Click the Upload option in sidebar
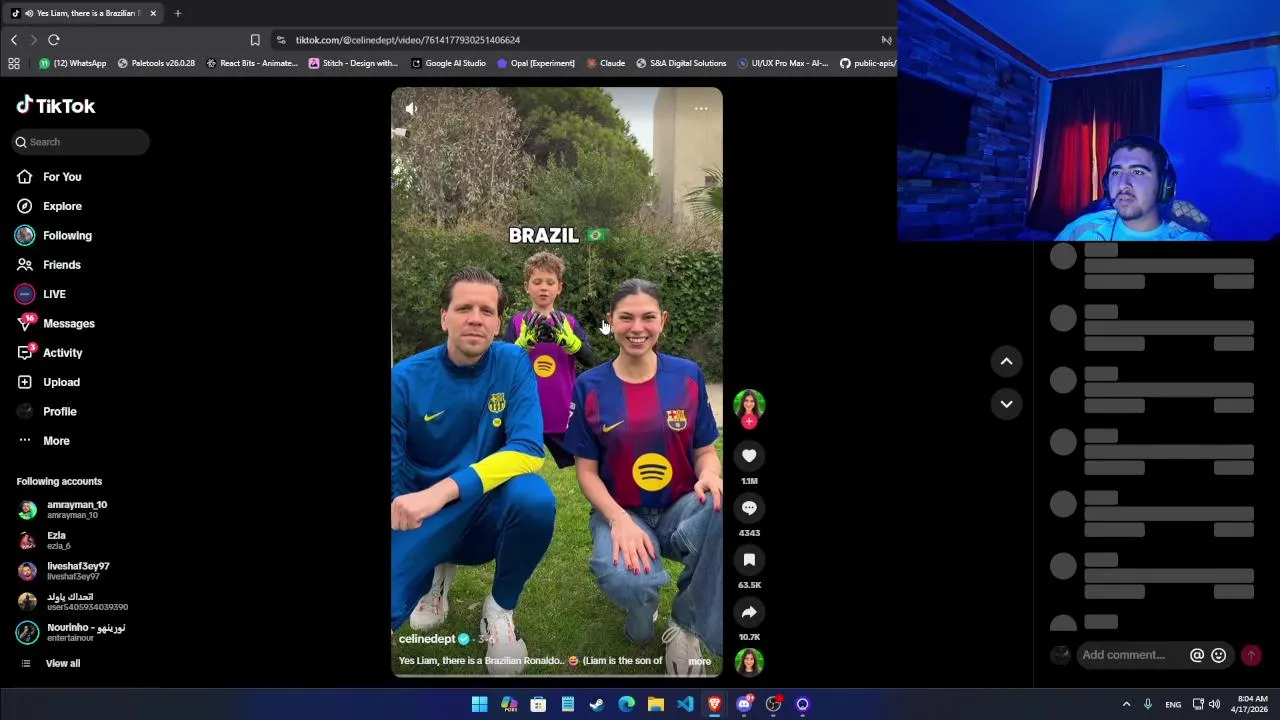 point(48,382)
